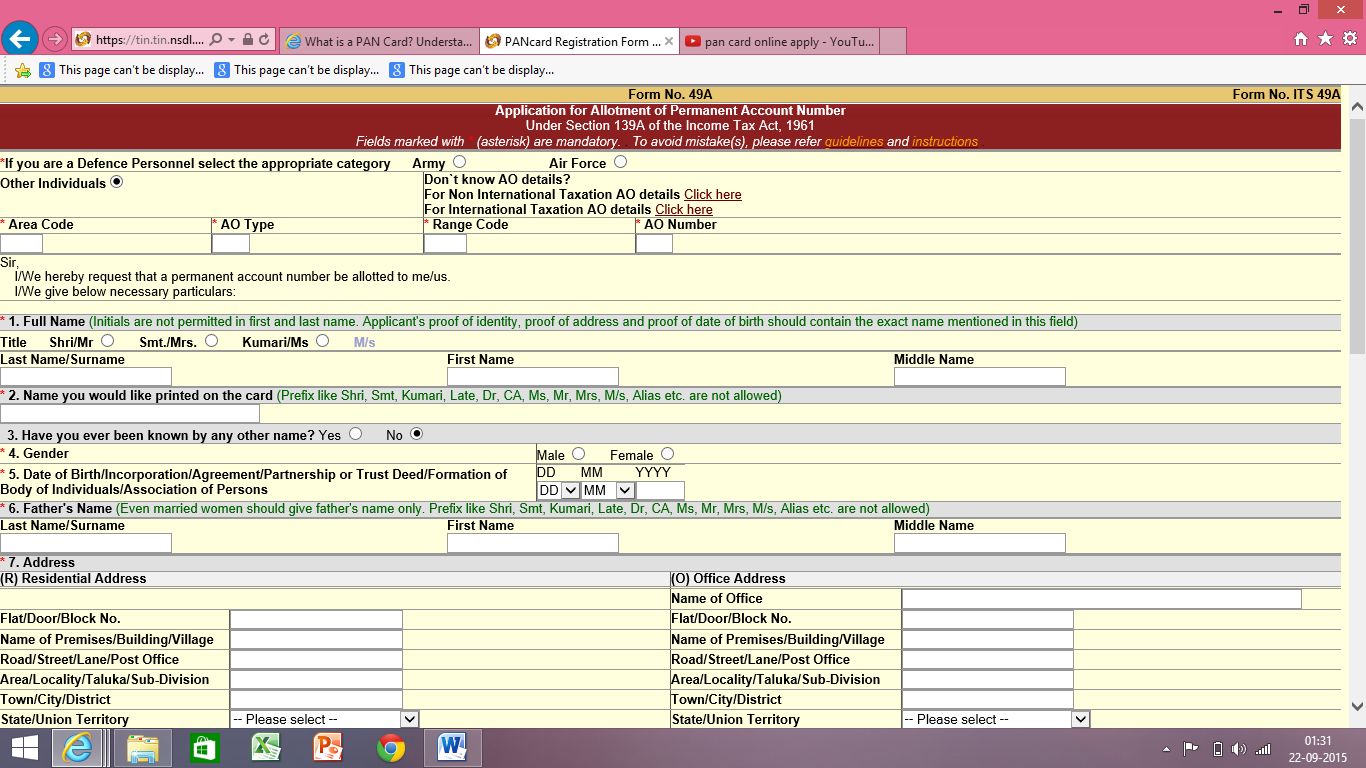Select the Female gender radio button
1366x768 pixels.
[x=667, y=454]
